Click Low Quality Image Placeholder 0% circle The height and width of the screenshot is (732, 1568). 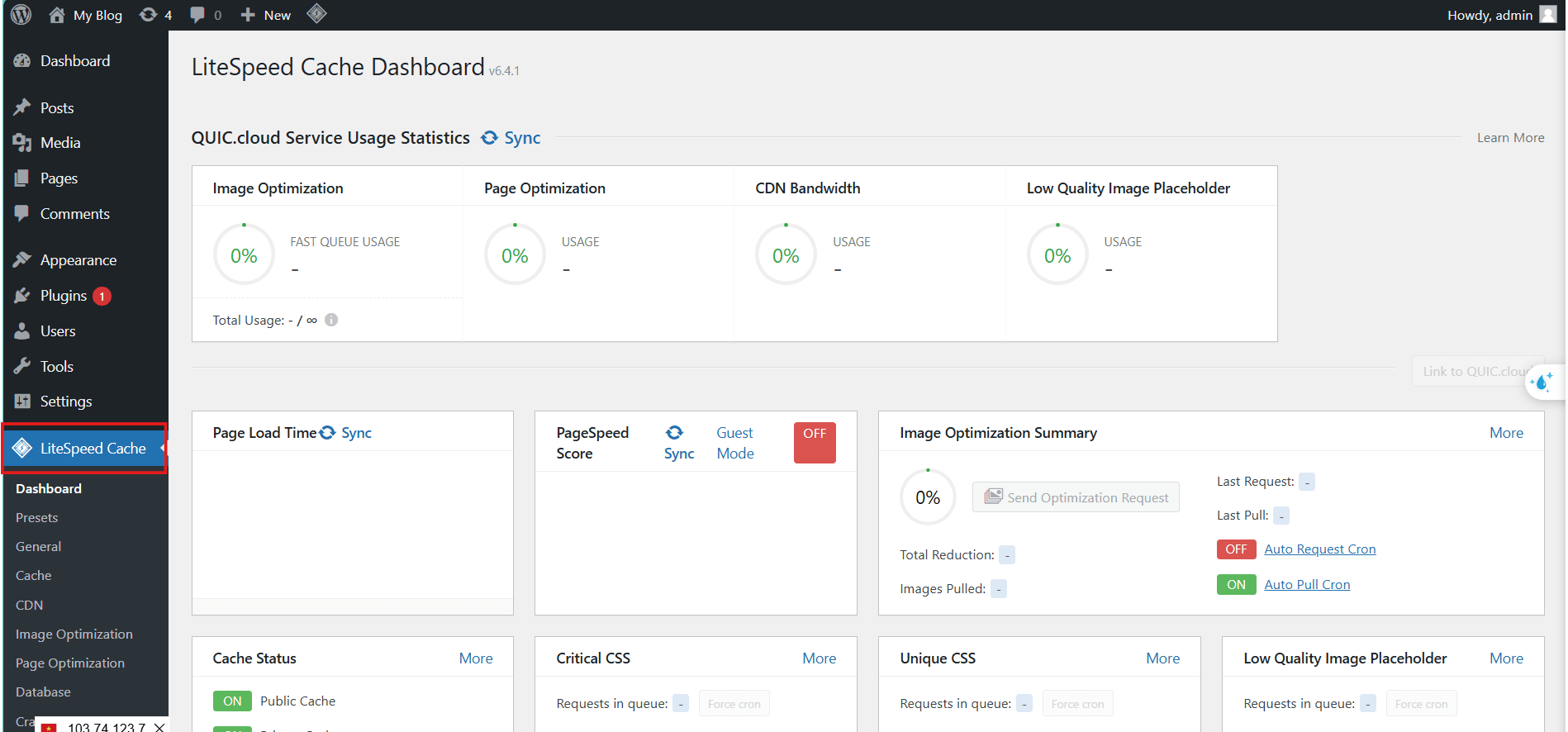1057,255
